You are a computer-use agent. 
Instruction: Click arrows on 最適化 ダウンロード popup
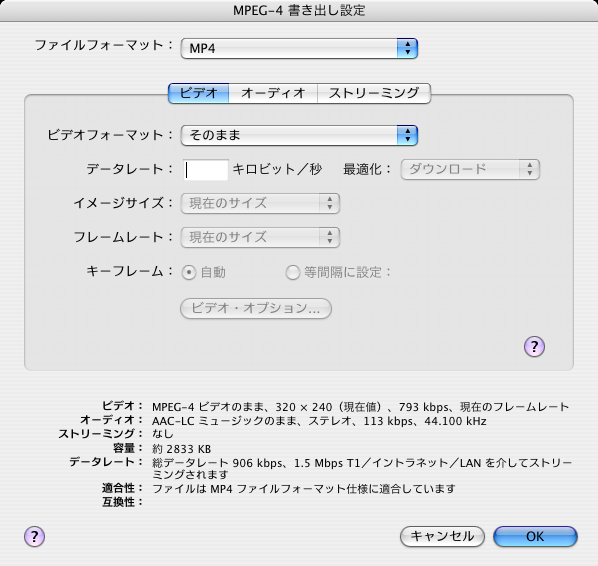[x=530, y=169]
